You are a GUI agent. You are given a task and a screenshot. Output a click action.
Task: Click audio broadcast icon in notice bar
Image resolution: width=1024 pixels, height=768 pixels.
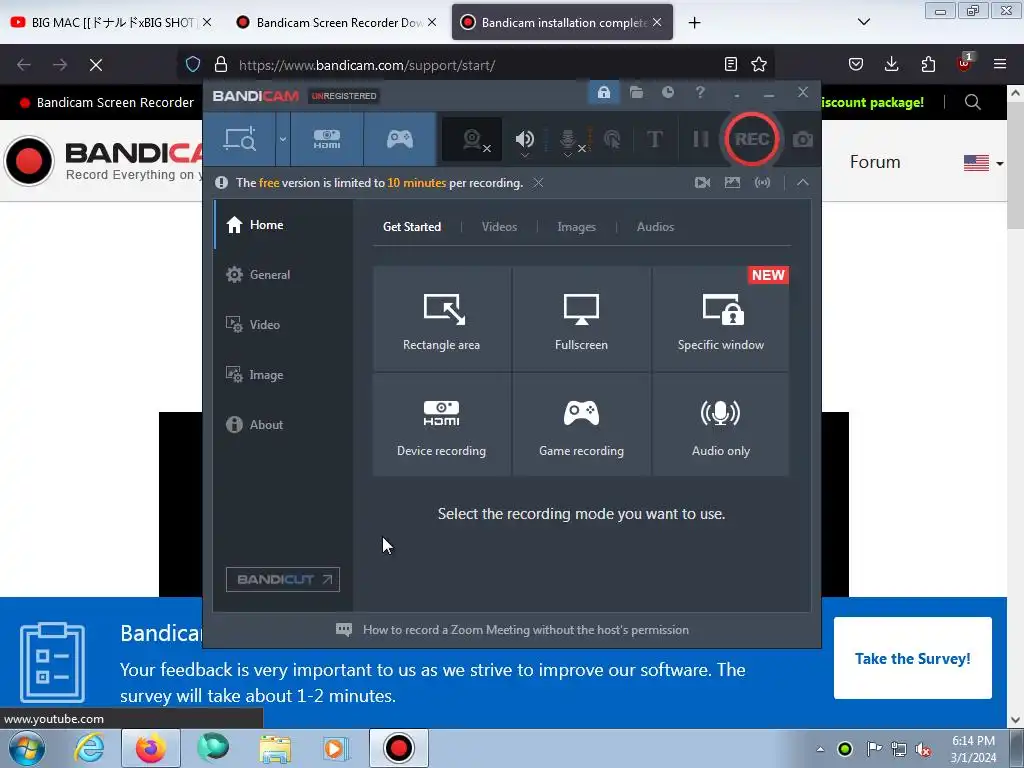pyautogui.click(x=762, y=183)
